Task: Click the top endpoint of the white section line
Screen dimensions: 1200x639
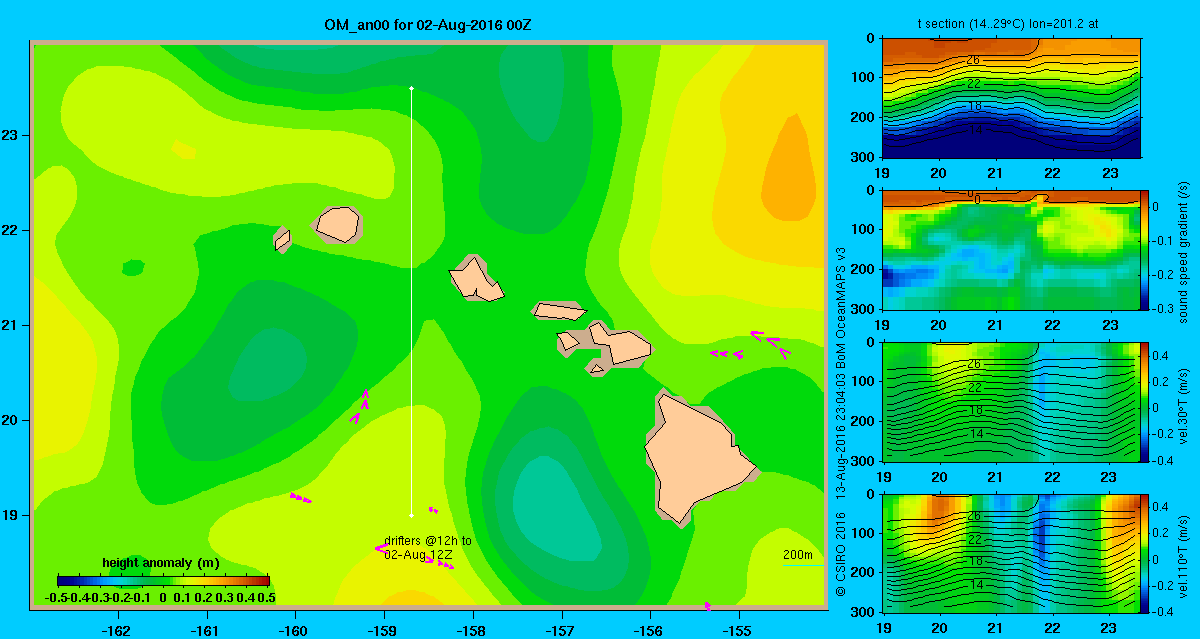Action: (411, 88)
